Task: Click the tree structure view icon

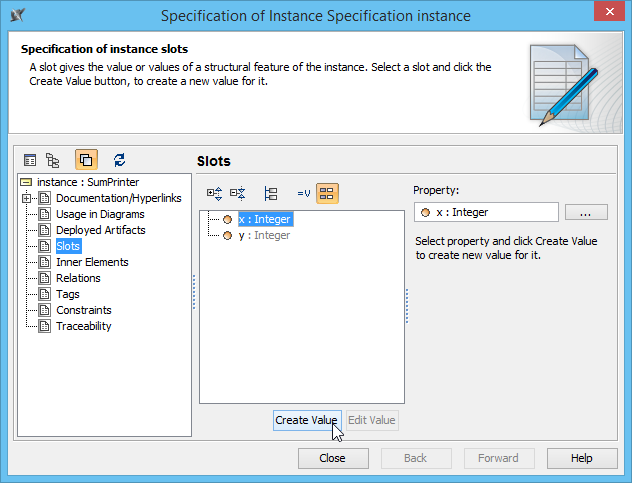Action: tap(55, 160)
